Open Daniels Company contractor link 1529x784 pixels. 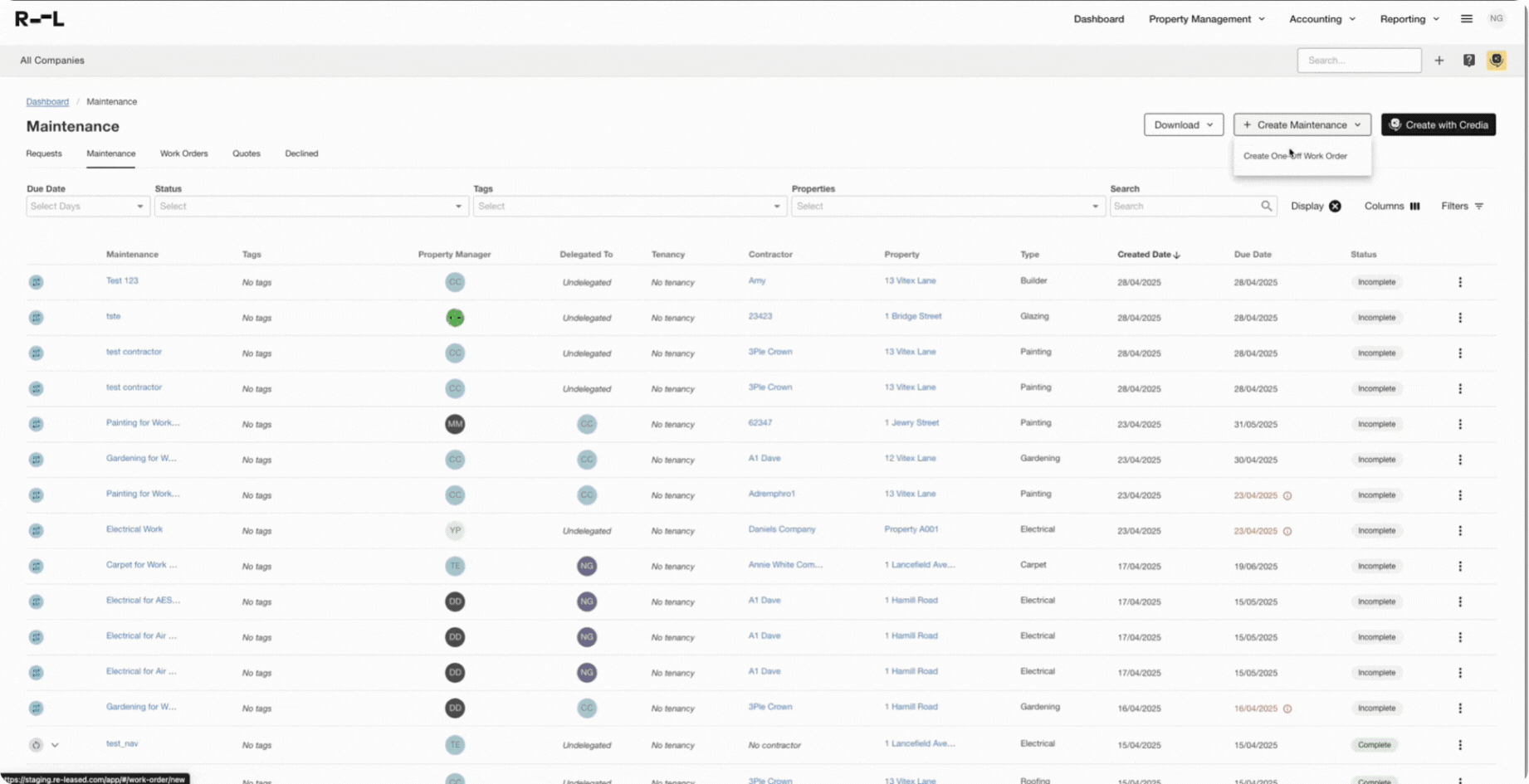click(782, 529)
